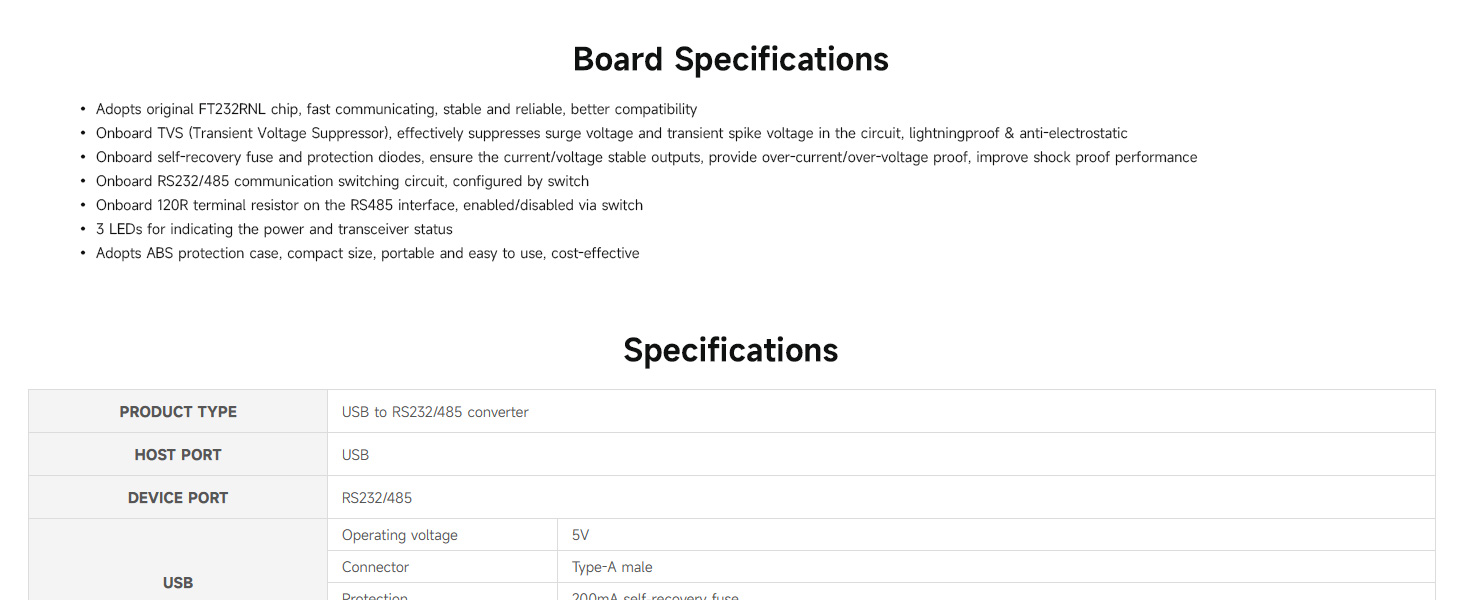Image resolution: width=1464 pixels, height=600 pixels.
Task: Click the RS232/485 value in DEVICE PORT row
Action: coord(377,498)
